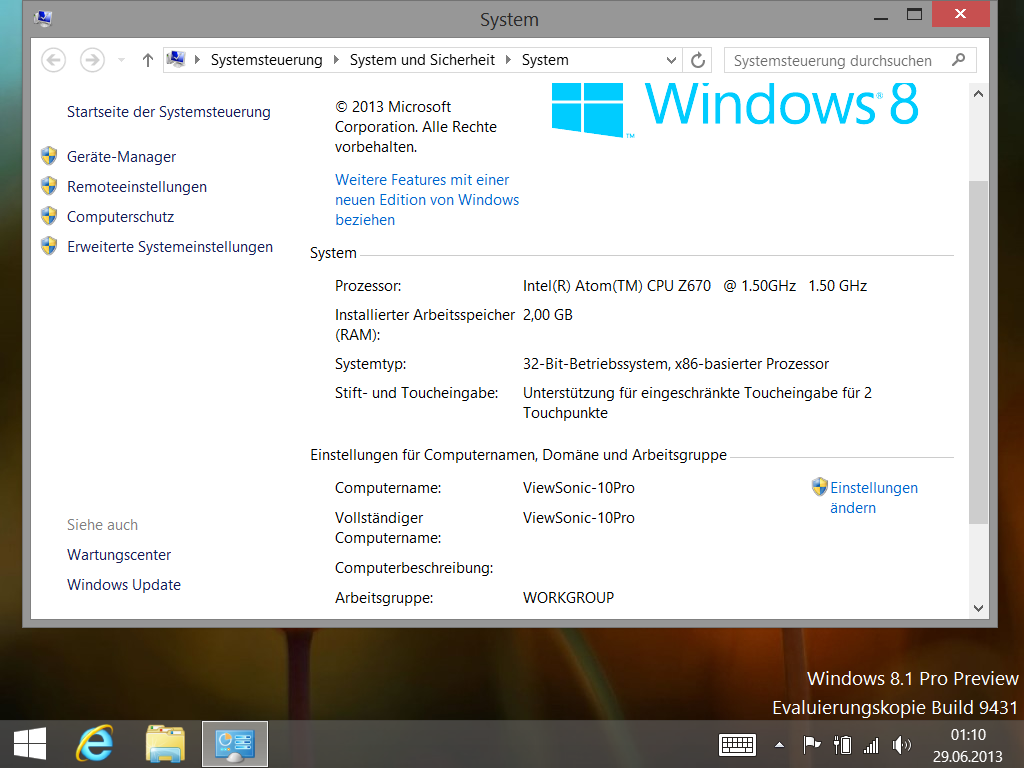
Task: Click the scrollbar up arrow
Action: (x=978, y=94)
